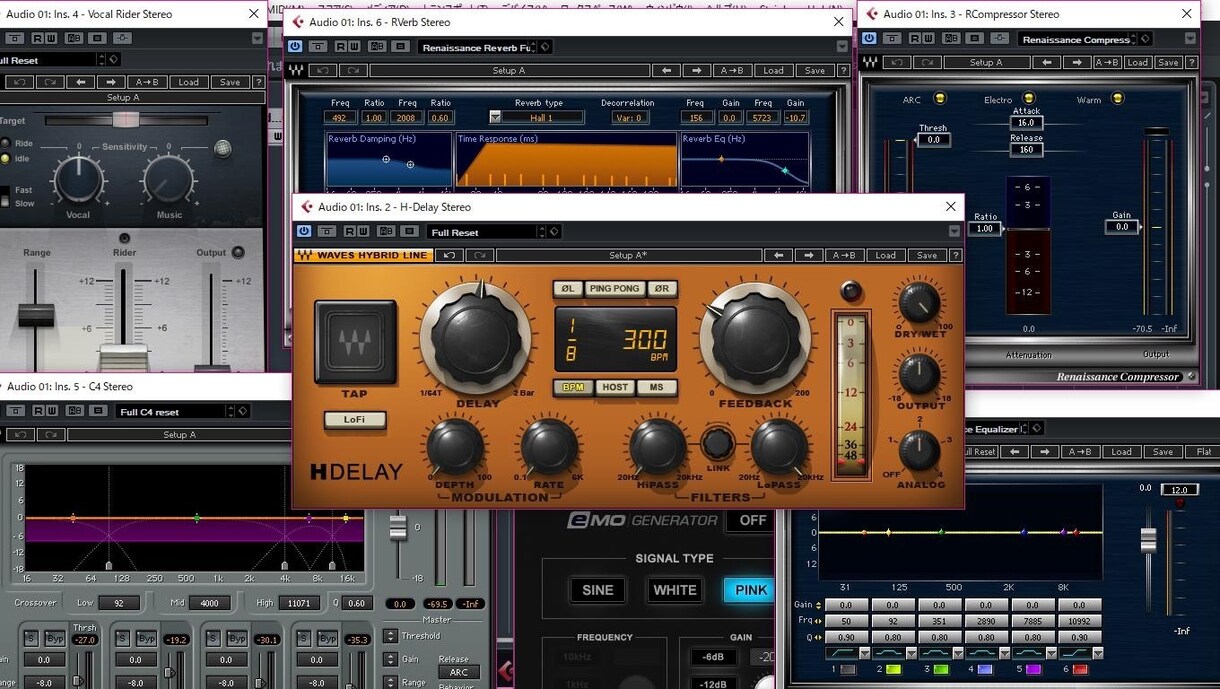Select PINK signal type in eMo Generator
The width and height of the screenshot is (1220, 689).
coord(749,590)
